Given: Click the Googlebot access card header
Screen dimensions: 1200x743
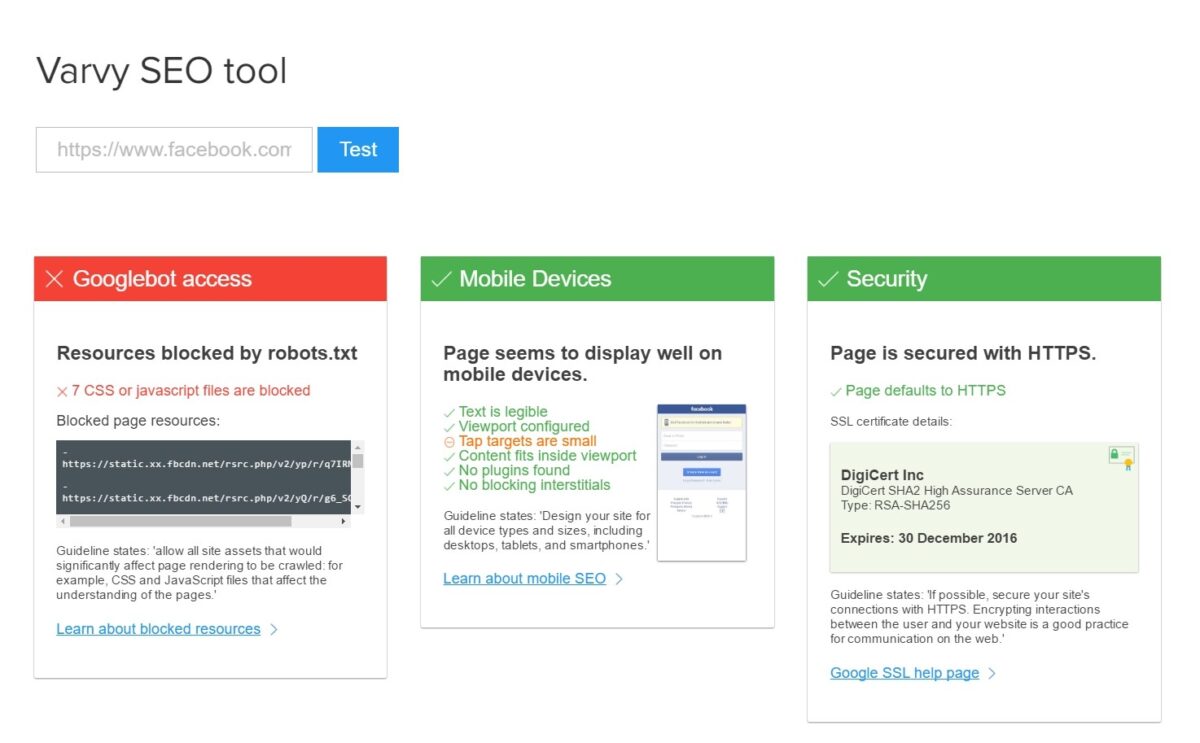Looking at the screenshot, I should click(210, 279).
